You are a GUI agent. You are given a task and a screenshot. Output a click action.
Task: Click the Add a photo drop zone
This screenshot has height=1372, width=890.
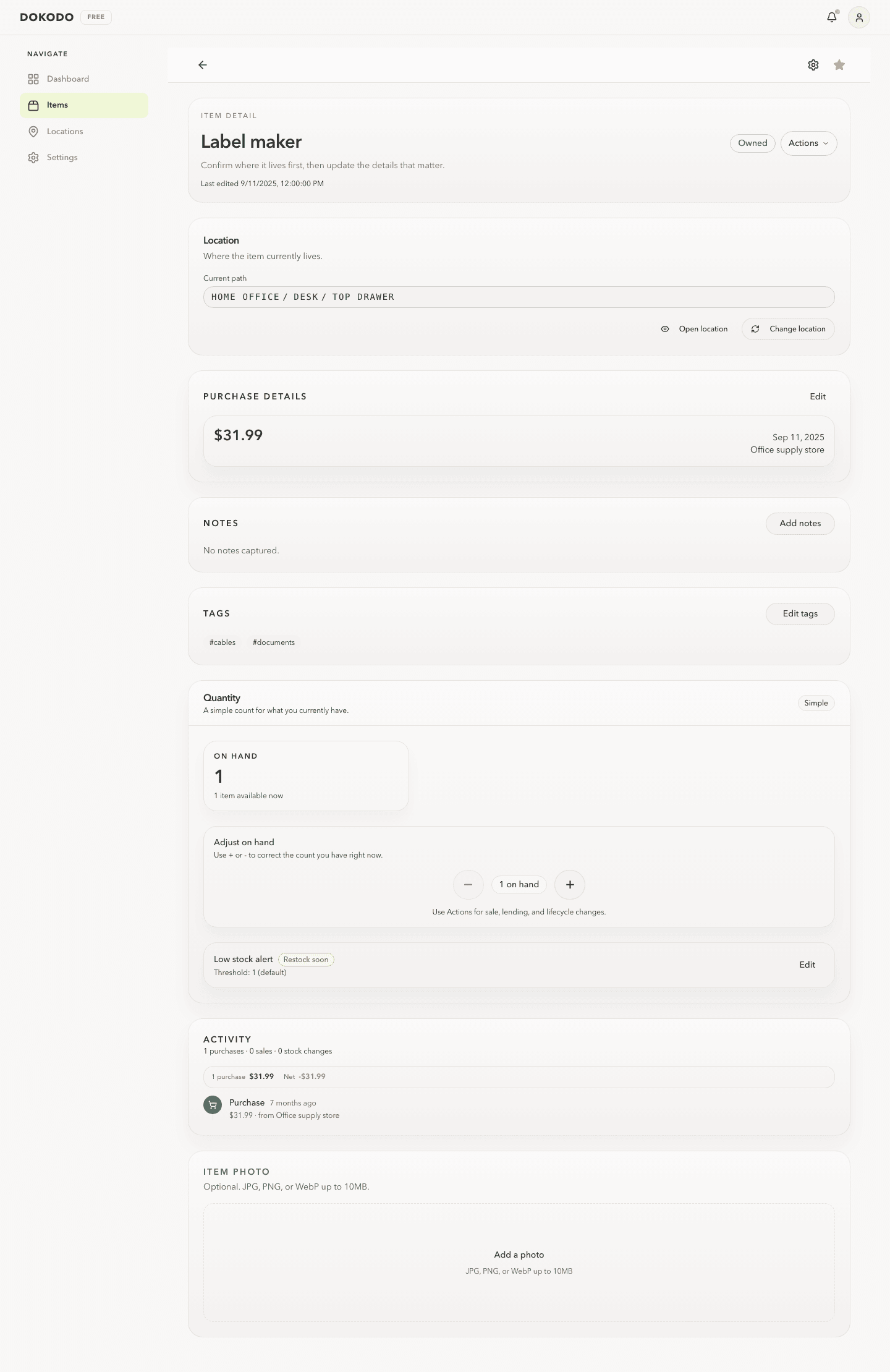(x=519, y=1262)
